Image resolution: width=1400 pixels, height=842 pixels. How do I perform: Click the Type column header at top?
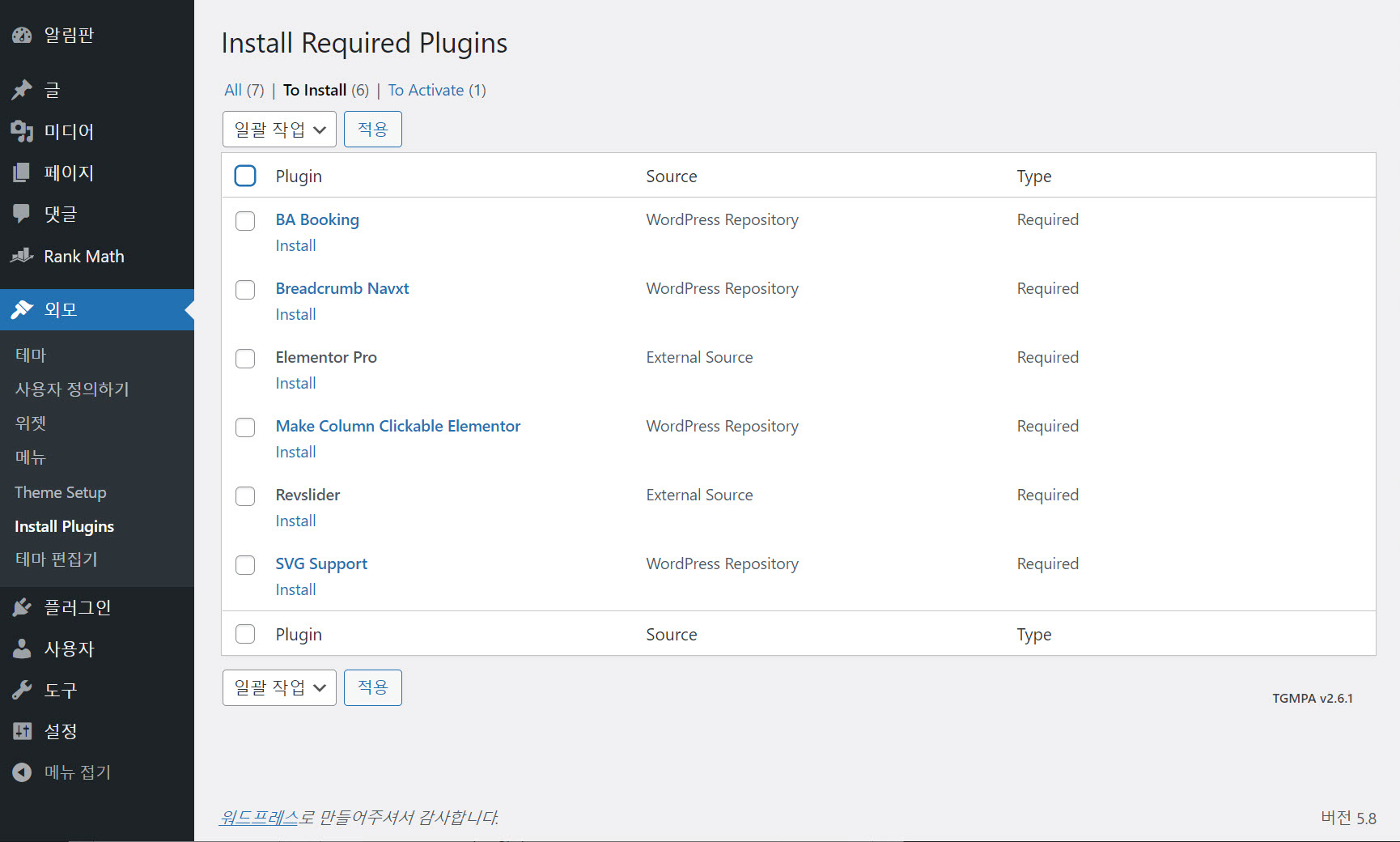point(1034,176)
